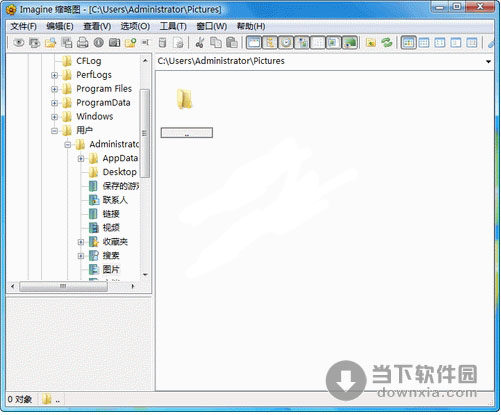Click the page with gear properties icon

pos(179,42)
